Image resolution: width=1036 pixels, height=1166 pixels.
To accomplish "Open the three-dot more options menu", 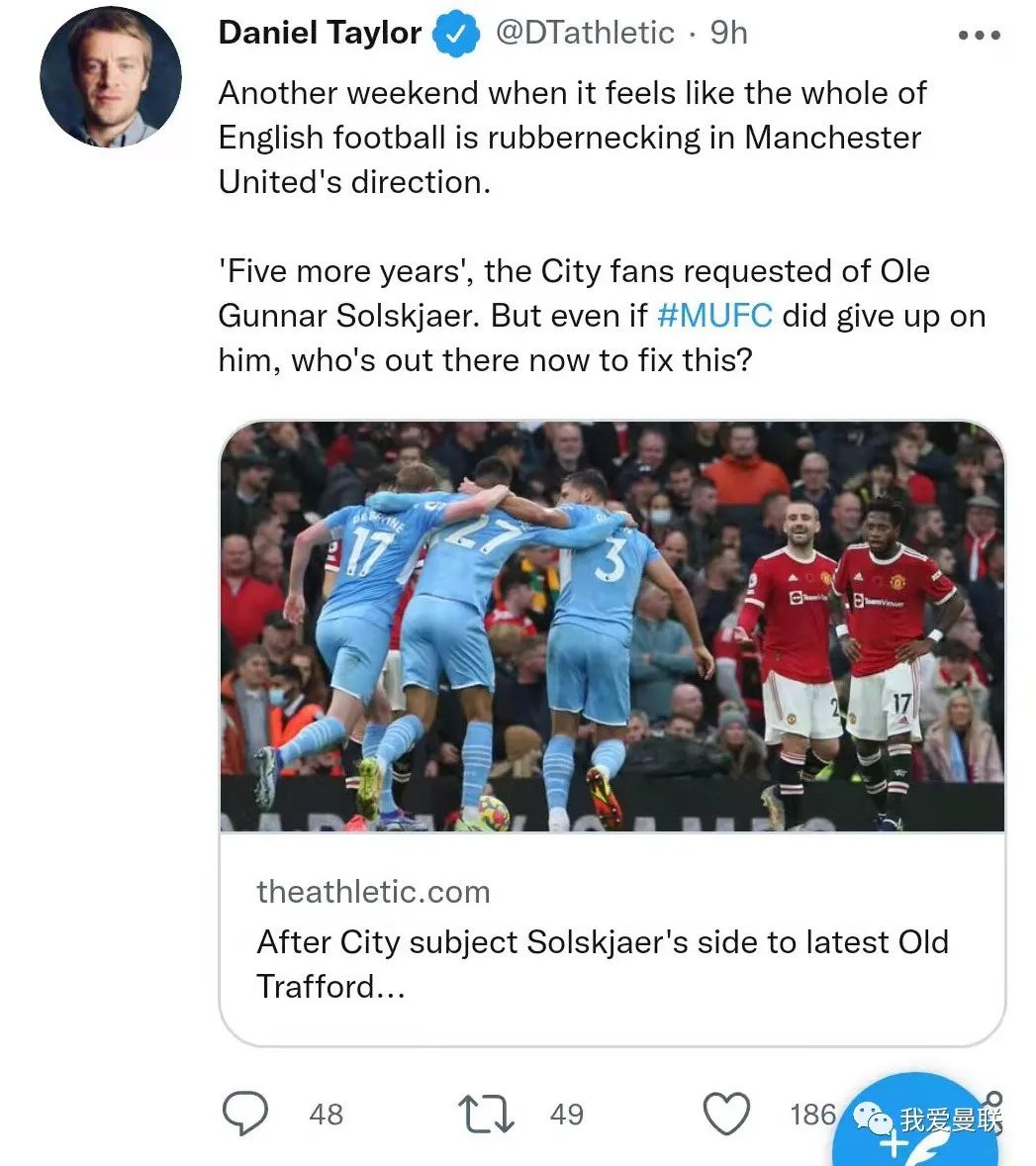I will coord(980,35).
